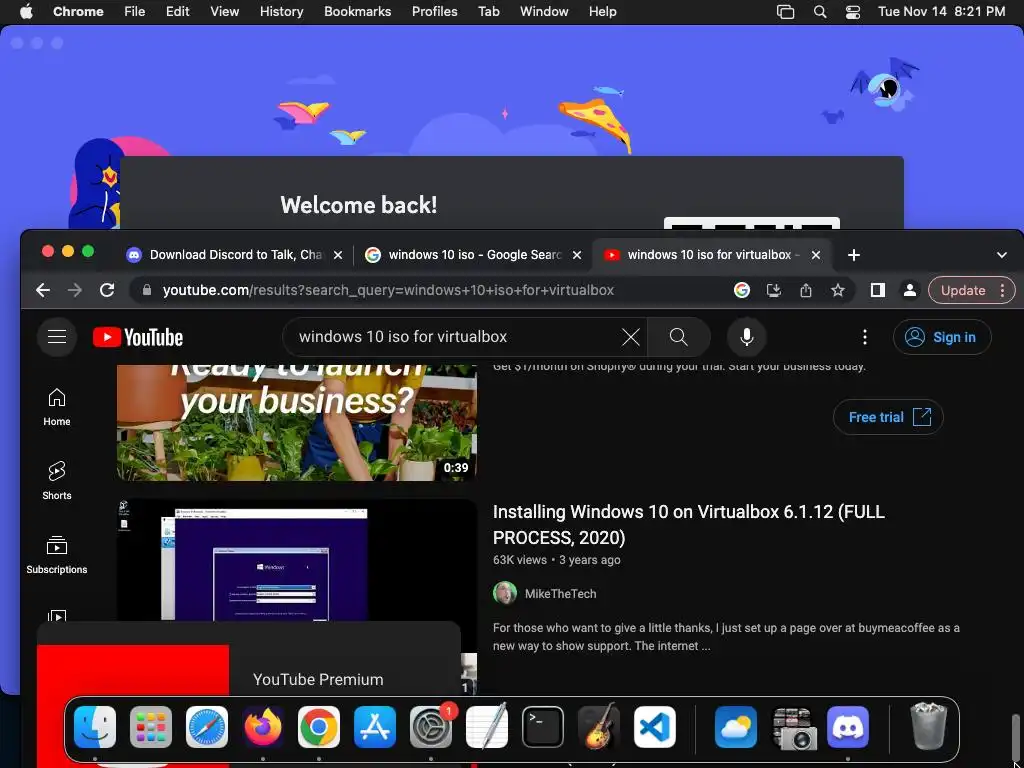Open the YouTube hamburger guide menu
The image size is (1024, 768).
(57, 337)
